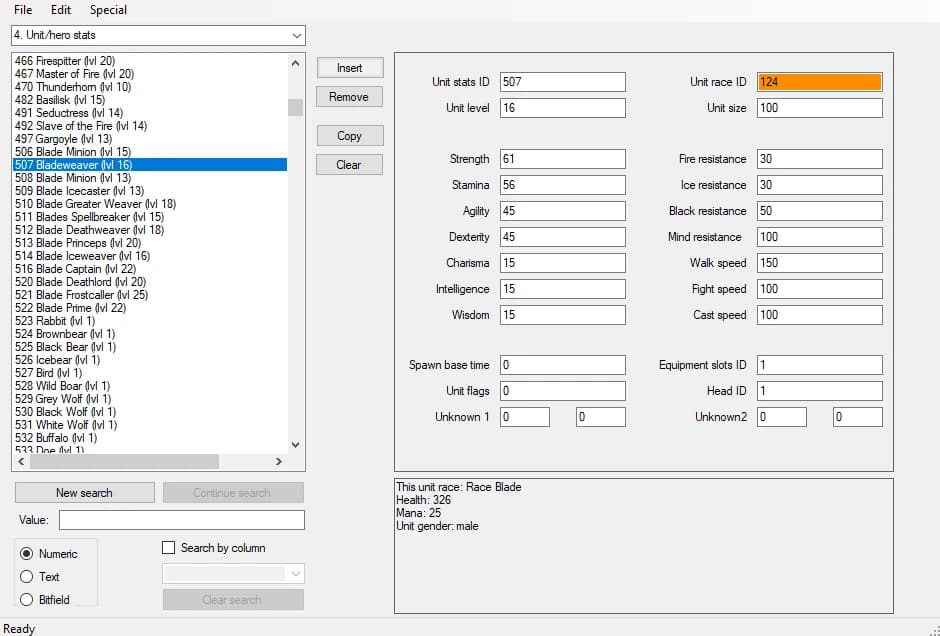Click the Ice resistance field
Image resolution: width=940 pixels, height=636 pixels.
pos(820,185)
